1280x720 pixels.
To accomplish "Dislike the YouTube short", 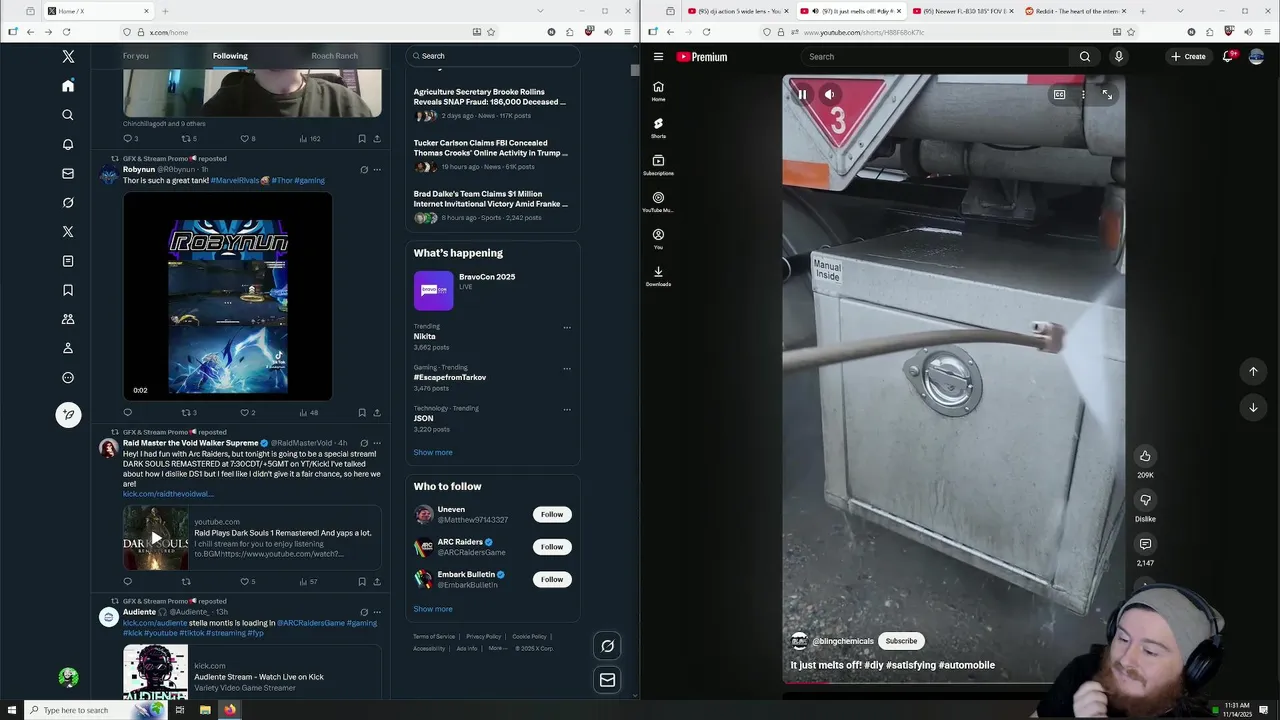I will pyautogui.click(x=1145, y=500).
